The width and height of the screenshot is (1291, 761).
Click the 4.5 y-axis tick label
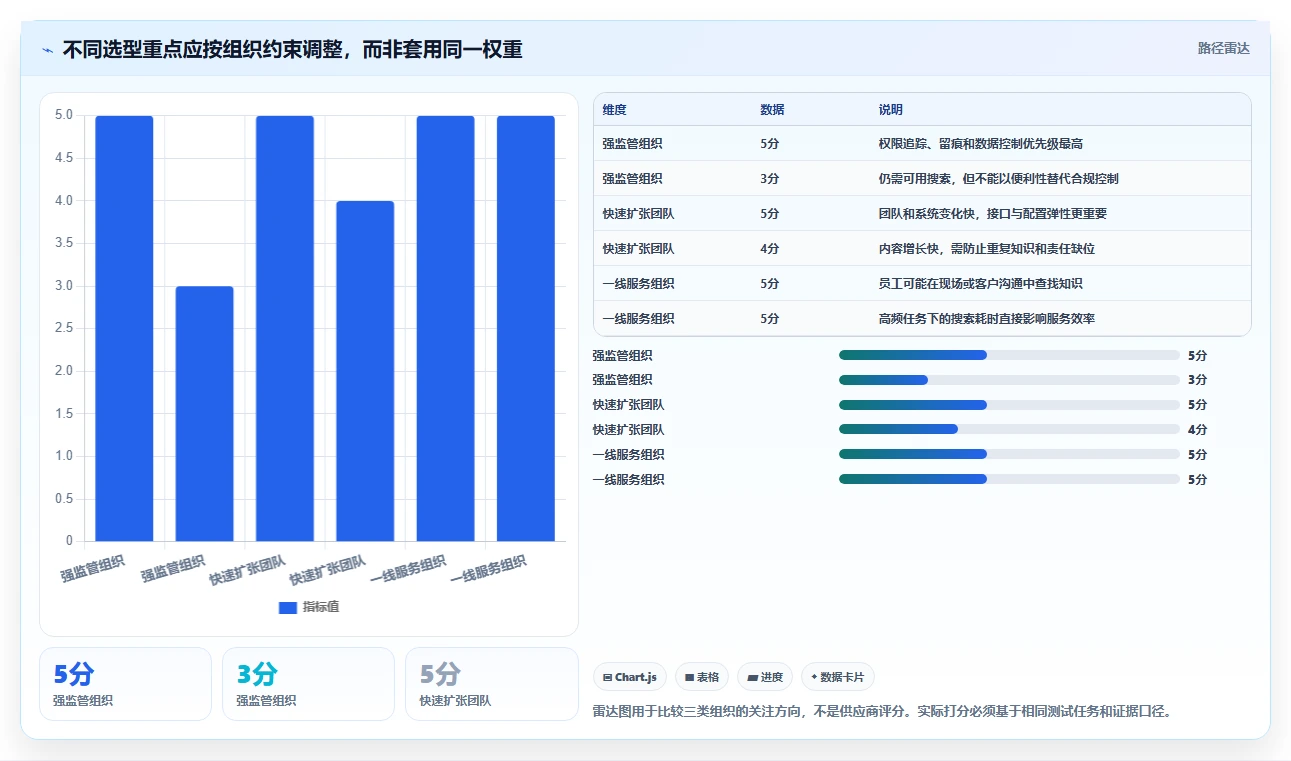click(64, 158)
